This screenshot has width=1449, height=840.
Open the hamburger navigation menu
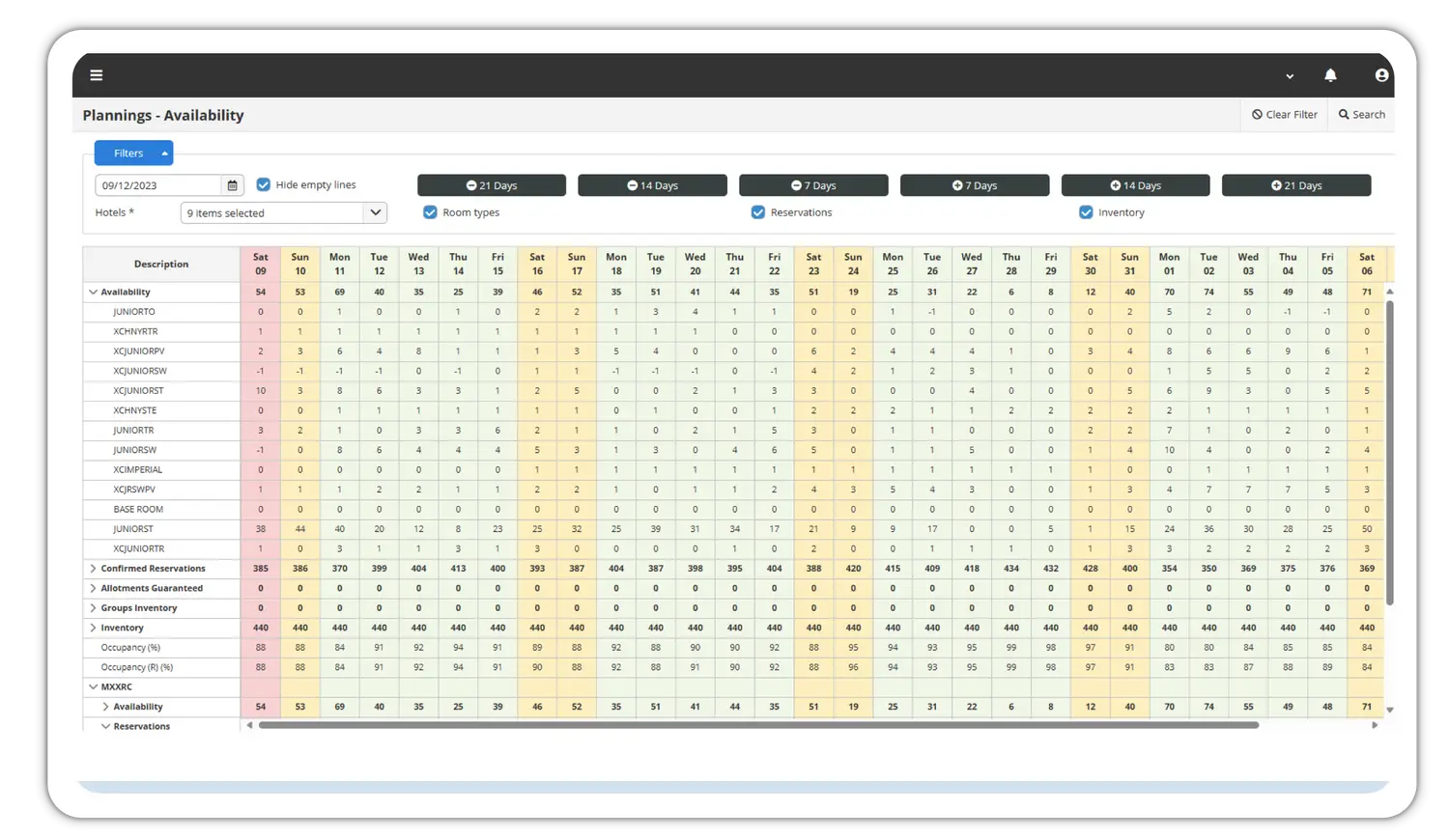97,75
